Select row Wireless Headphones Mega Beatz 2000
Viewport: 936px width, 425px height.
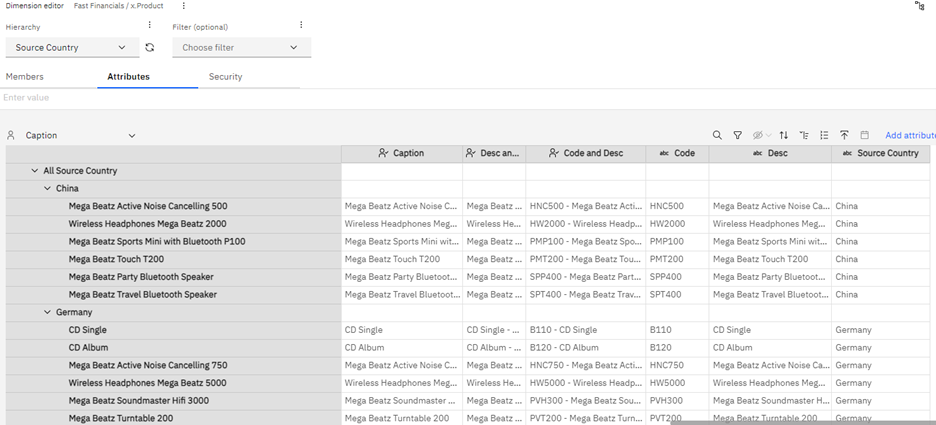tap(174, 224)
